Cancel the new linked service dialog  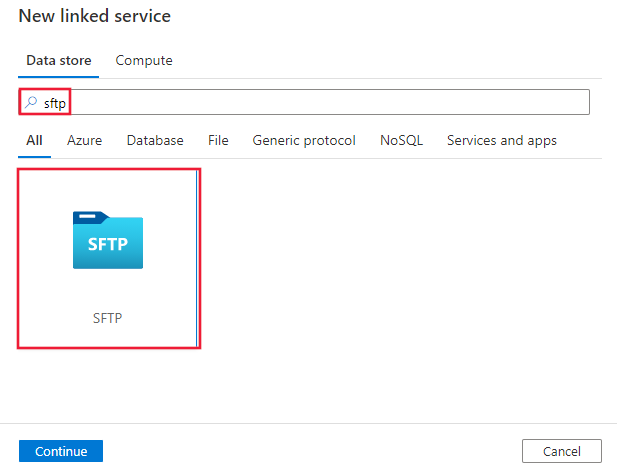(x=561, y=451)
